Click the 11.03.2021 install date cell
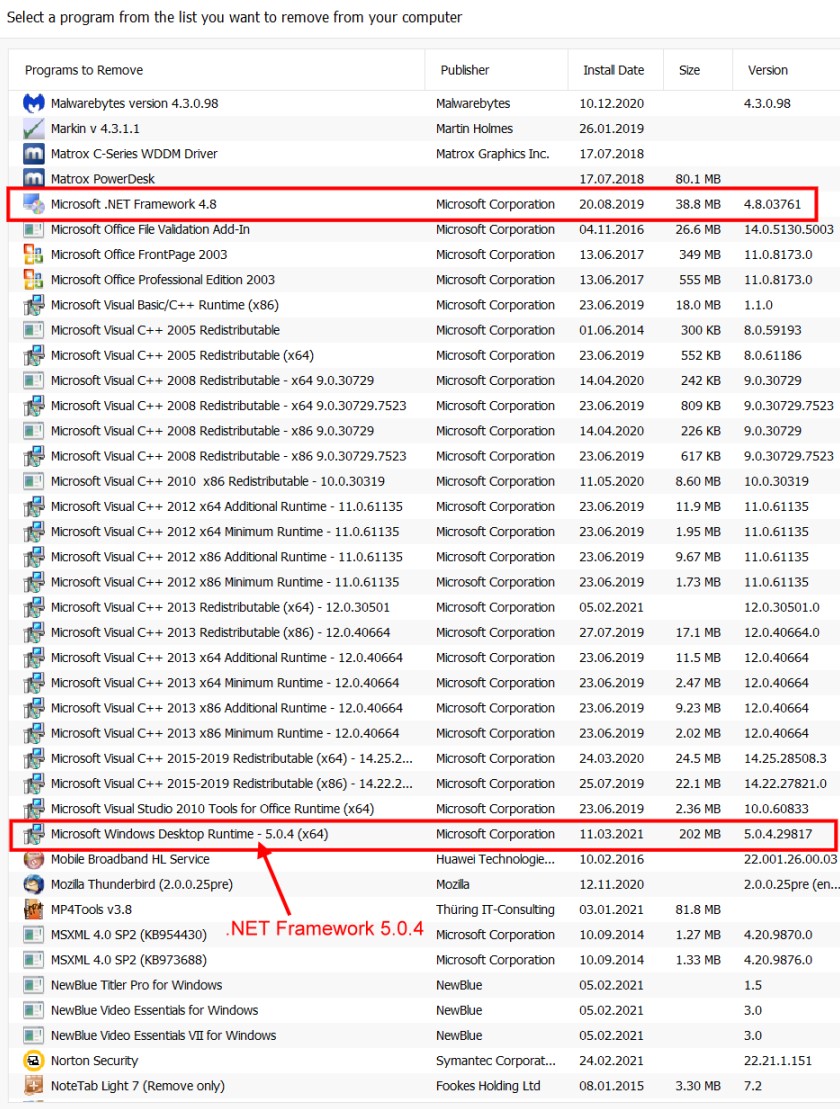 612,834
